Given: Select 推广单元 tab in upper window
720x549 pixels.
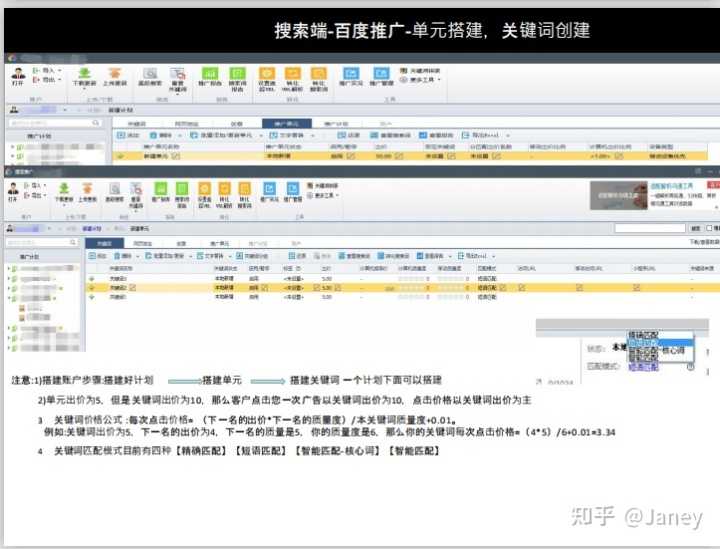Looking at the screenshot, I should pos(287,124).
